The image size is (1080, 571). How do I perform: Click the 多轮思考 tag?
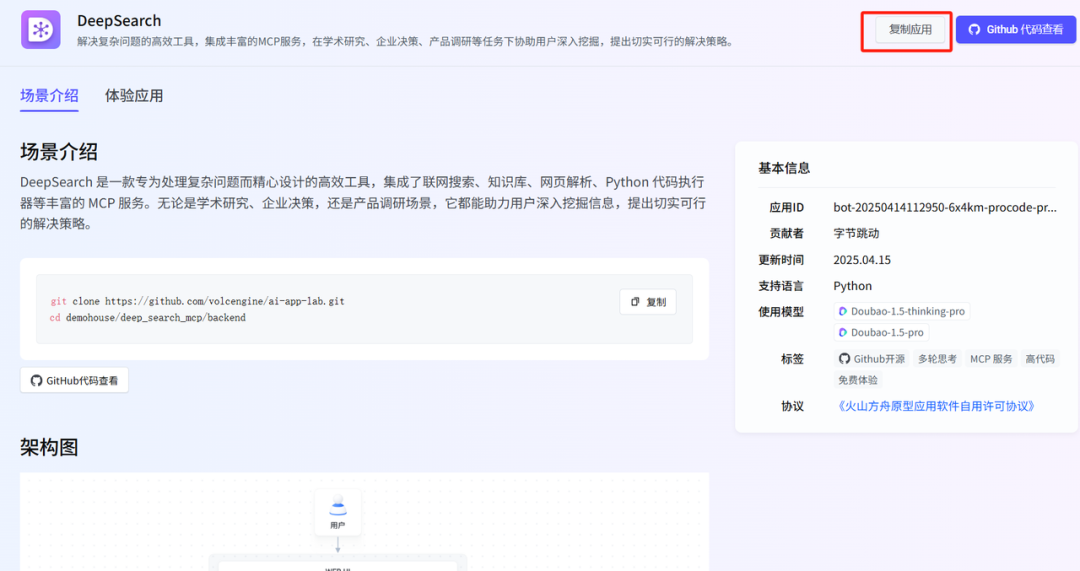(x=937, y=359)
